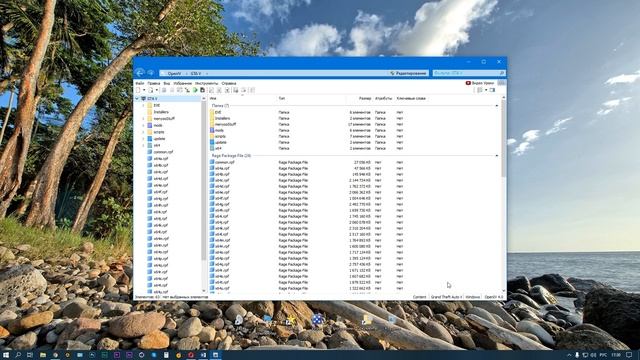Image resolution: width=640 pixels, height=360 pixels.
Task: Open File Explorer from the taskbar
Action: [42, 355]
